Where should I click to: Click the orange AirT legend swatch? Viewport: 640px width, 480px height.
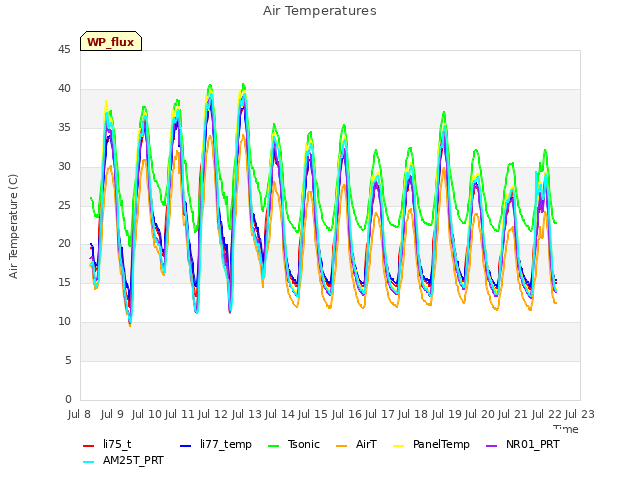[342, 446]
